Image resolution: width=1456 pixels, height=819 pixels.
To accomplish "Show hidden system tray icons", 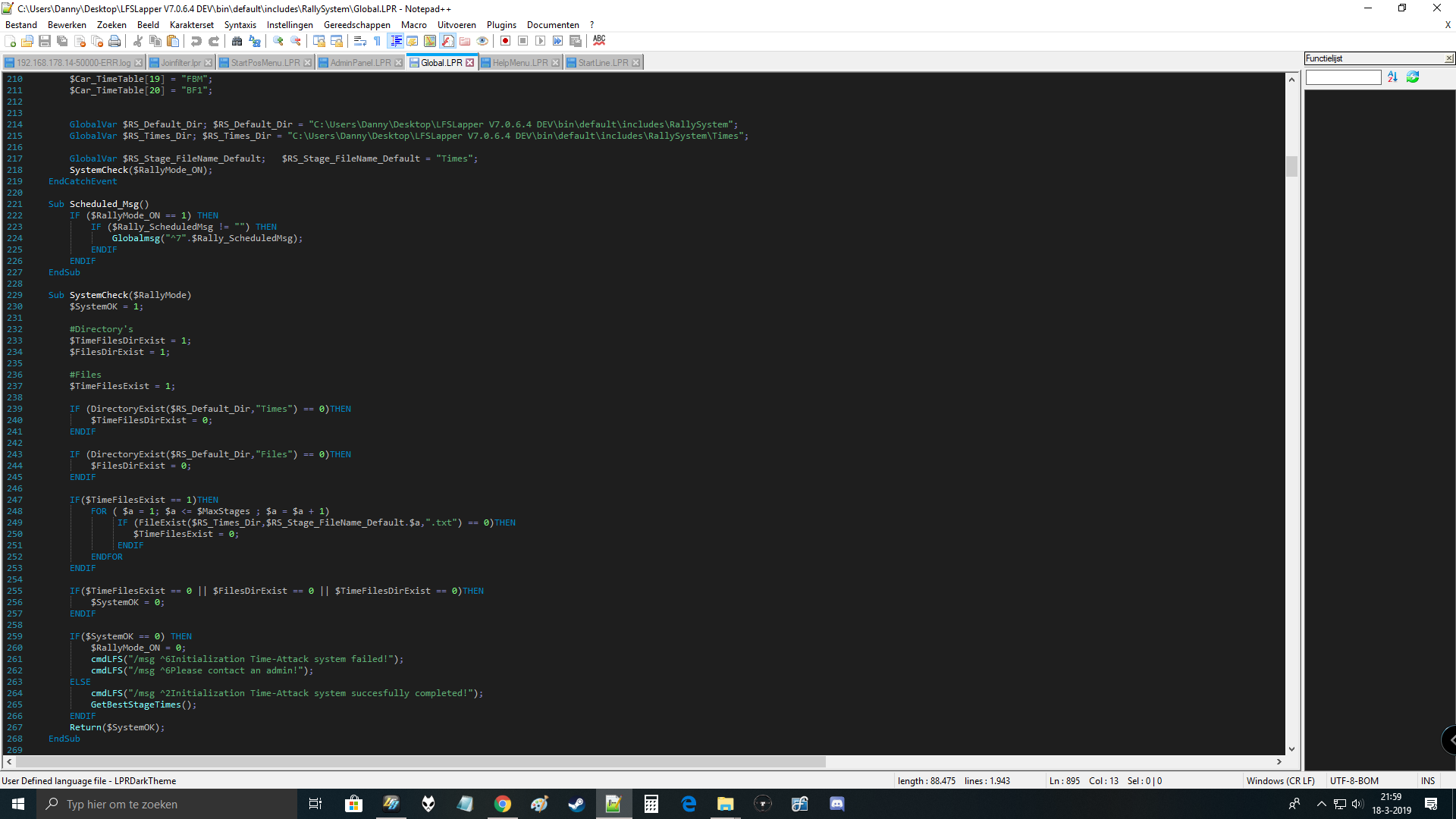I will [x=1321, y=804].
